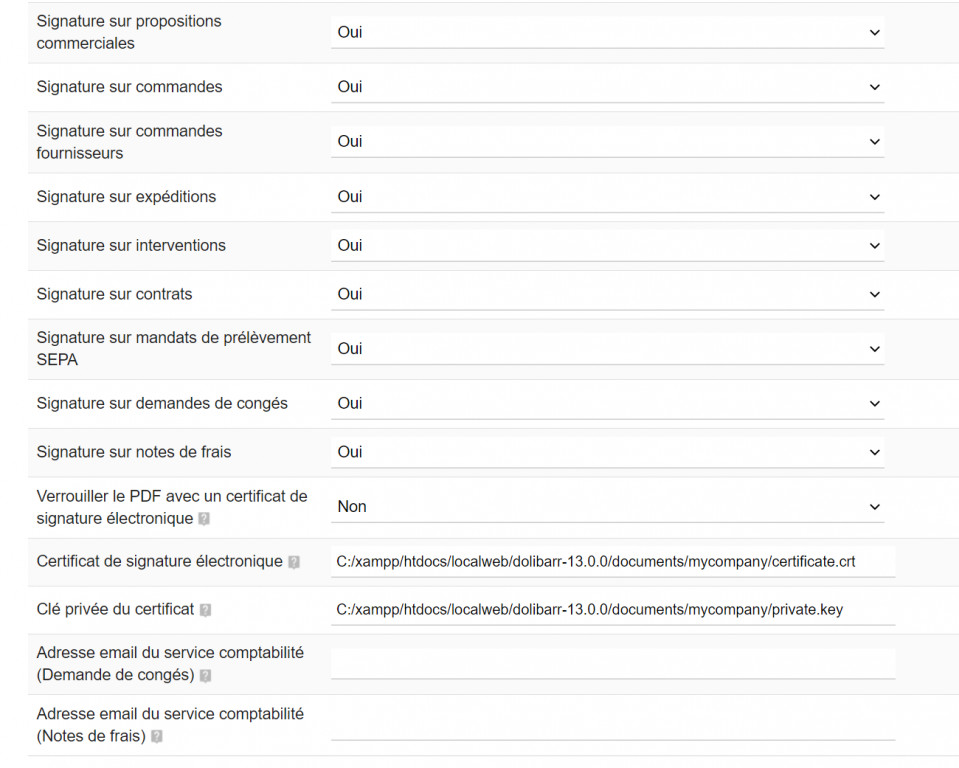Click help icon beside 'Verrouiller le PDF' label
This screenshot has width=959, height=768.
point(204,519)
